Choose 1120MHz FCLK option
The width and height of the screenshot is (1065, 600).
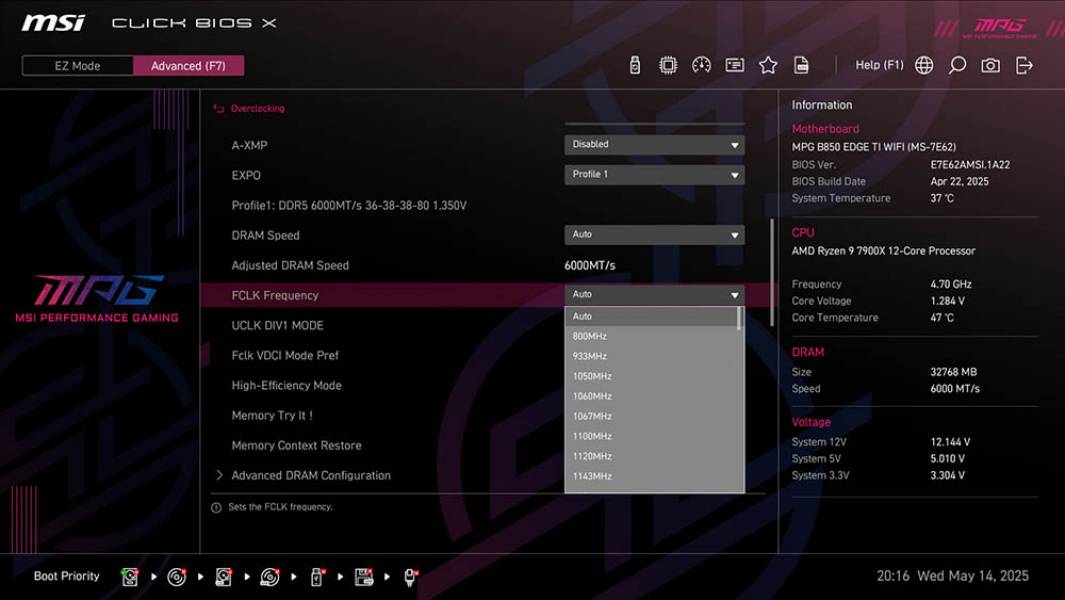651,457
